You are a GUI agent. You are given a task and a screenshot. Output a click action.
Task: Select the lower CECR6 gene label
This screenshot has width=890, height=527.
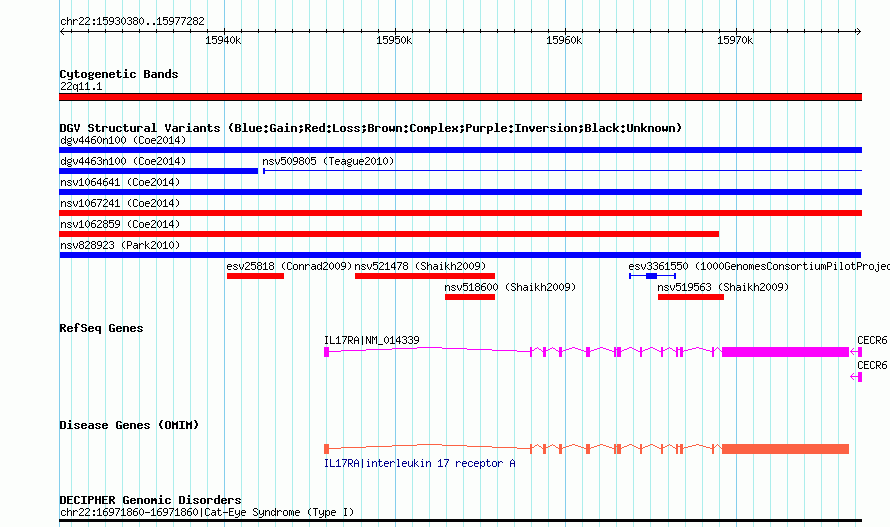872,365
